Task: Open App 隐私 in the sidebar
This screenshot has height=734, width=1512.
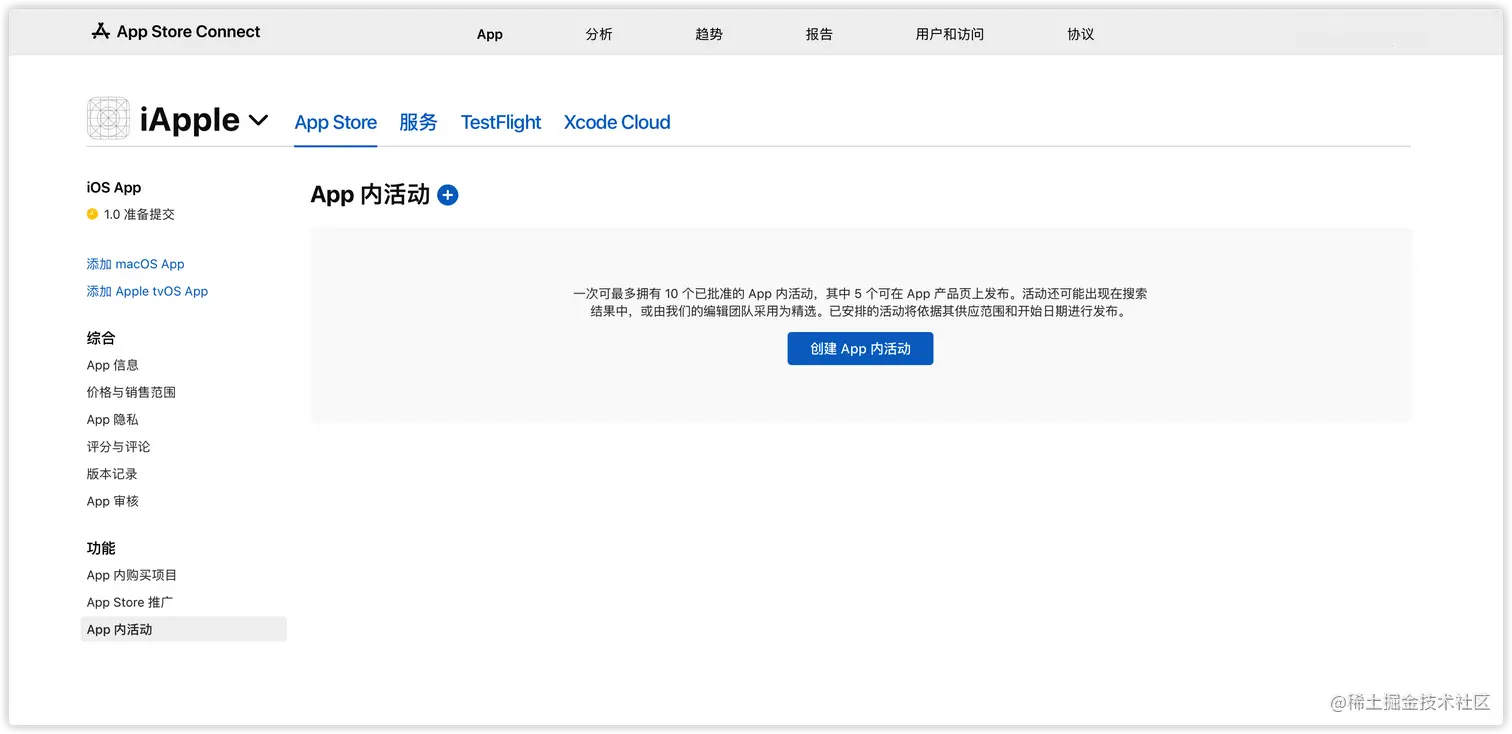Action: click(113, 420)
